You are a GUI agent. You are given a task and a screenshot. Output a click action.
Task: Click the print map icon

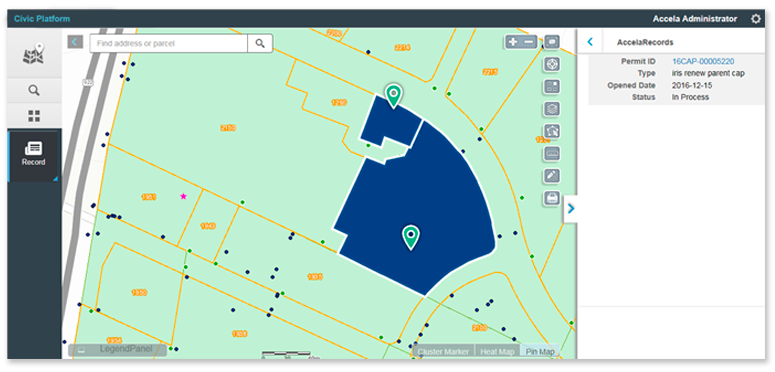(x=552, y=198)
